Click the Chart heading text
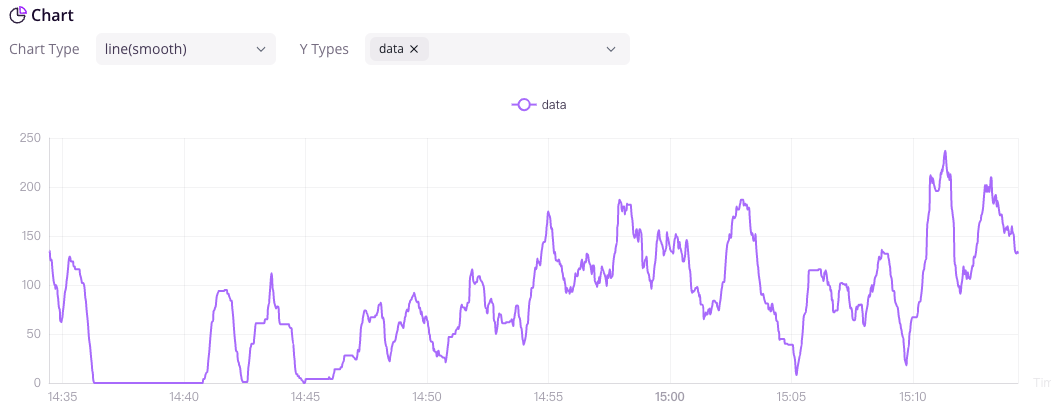The image size is (1051, 414). (52, 15)
